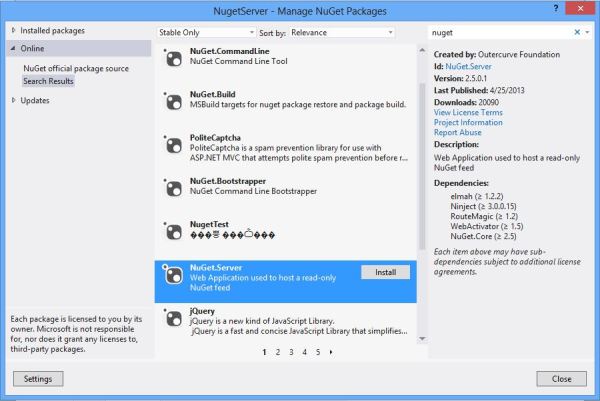Clear the search box with the X icon
Viewport: 600px width, 401px height.
[x=576, y=32]
